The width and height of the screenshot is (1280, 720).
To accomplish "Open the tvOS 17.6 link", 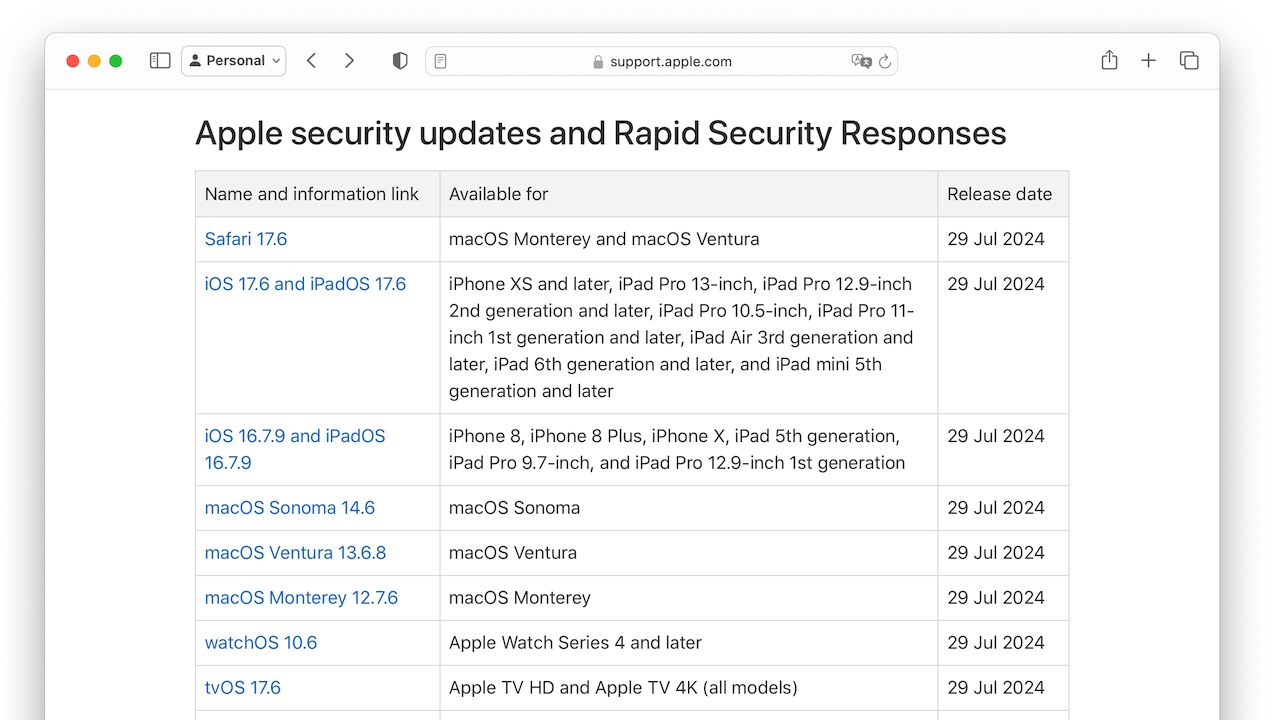I will [x=243, y=688].
